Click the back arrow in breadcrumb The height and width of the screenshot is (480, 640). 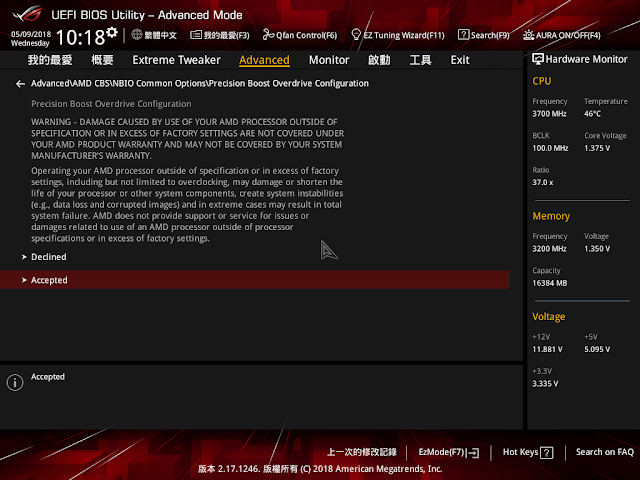[x=20, y=84]
